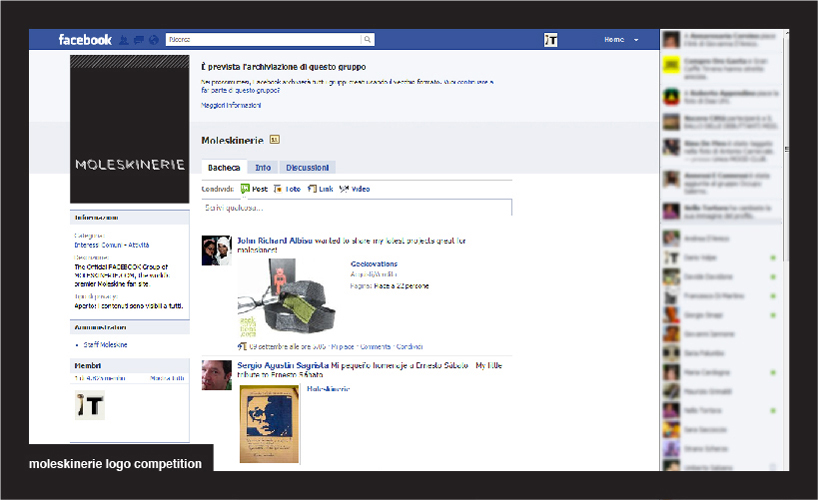Viewport: 818px width, 500px height.
Task: Open John Richard Albiso's profile link
Action: click(x=274, y=241)
